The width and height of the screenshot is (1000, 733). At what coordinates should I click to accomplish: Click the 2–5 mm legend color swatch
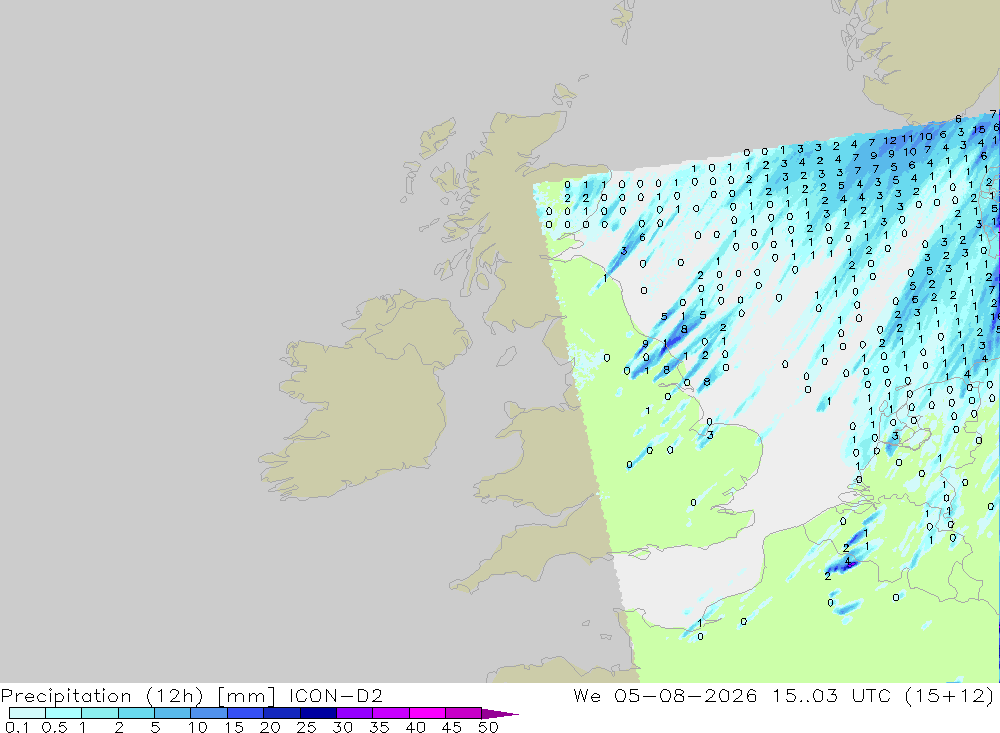click(x=136, y=713)
